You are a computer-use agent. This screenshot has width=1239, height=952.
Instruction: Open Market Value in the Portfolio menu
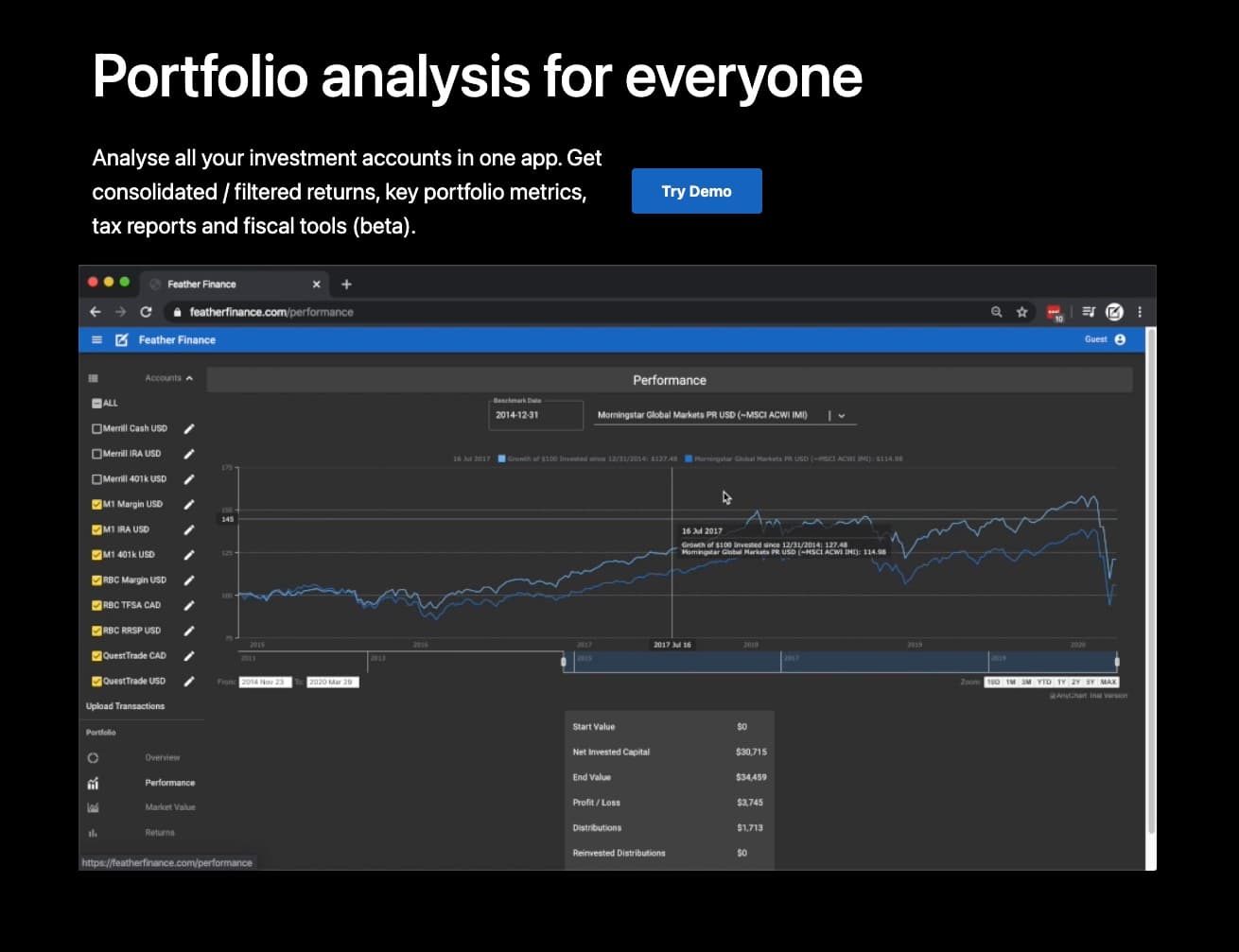(170, 807)
